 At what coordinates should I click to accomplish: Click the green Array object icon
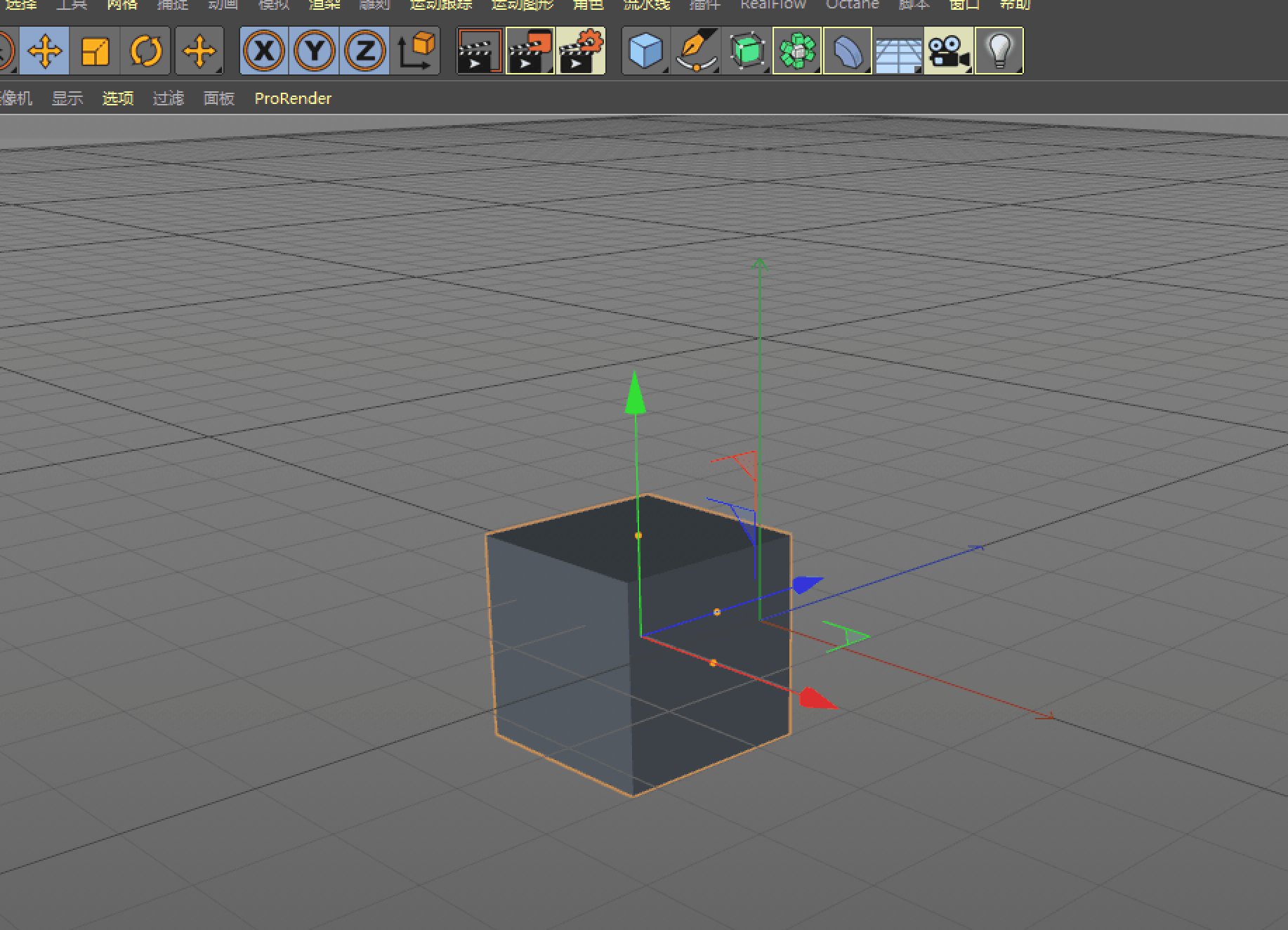[x=797, y=51]
